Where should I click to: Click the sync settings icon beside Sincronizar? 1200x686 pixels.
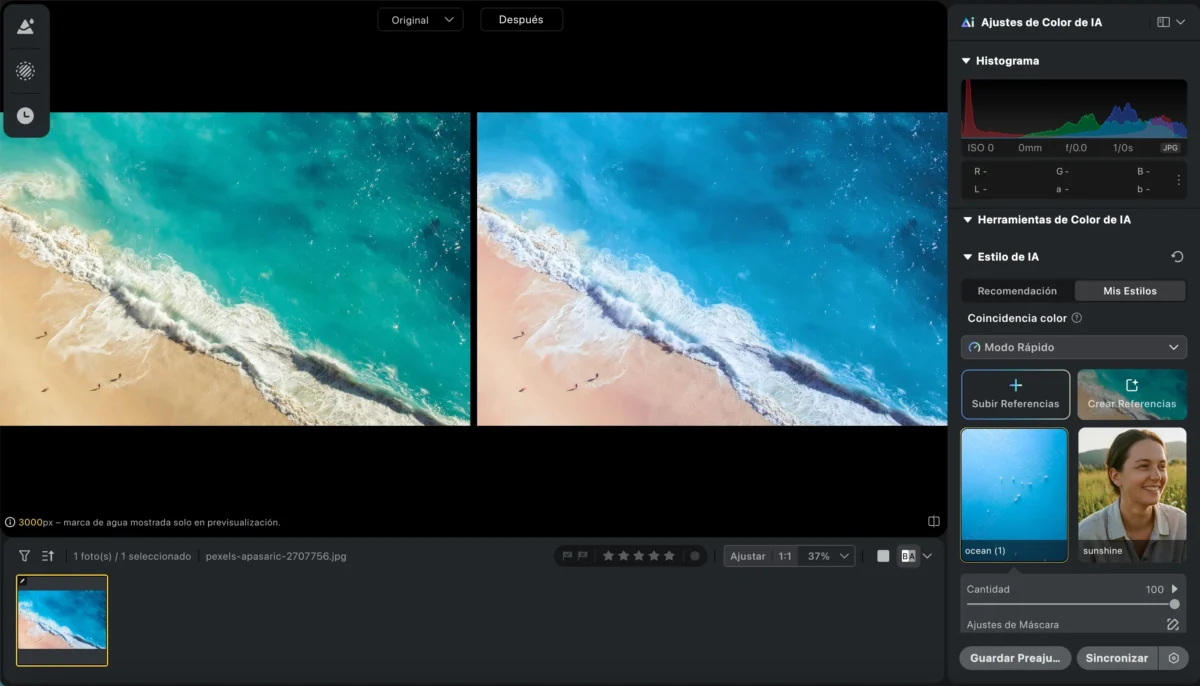pos(1173,659)
